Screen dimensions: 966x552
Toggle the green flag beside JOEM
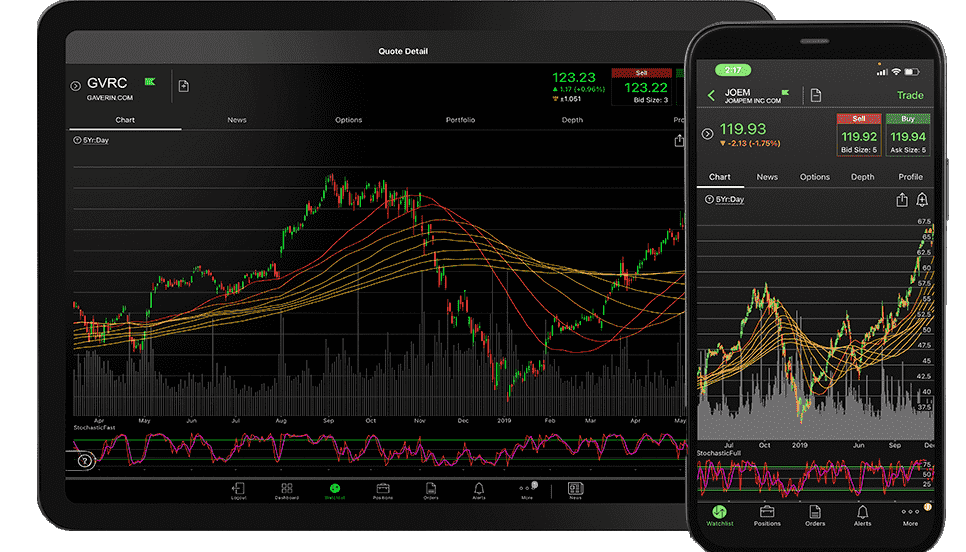pyautogui.click(x=784, y=92)
